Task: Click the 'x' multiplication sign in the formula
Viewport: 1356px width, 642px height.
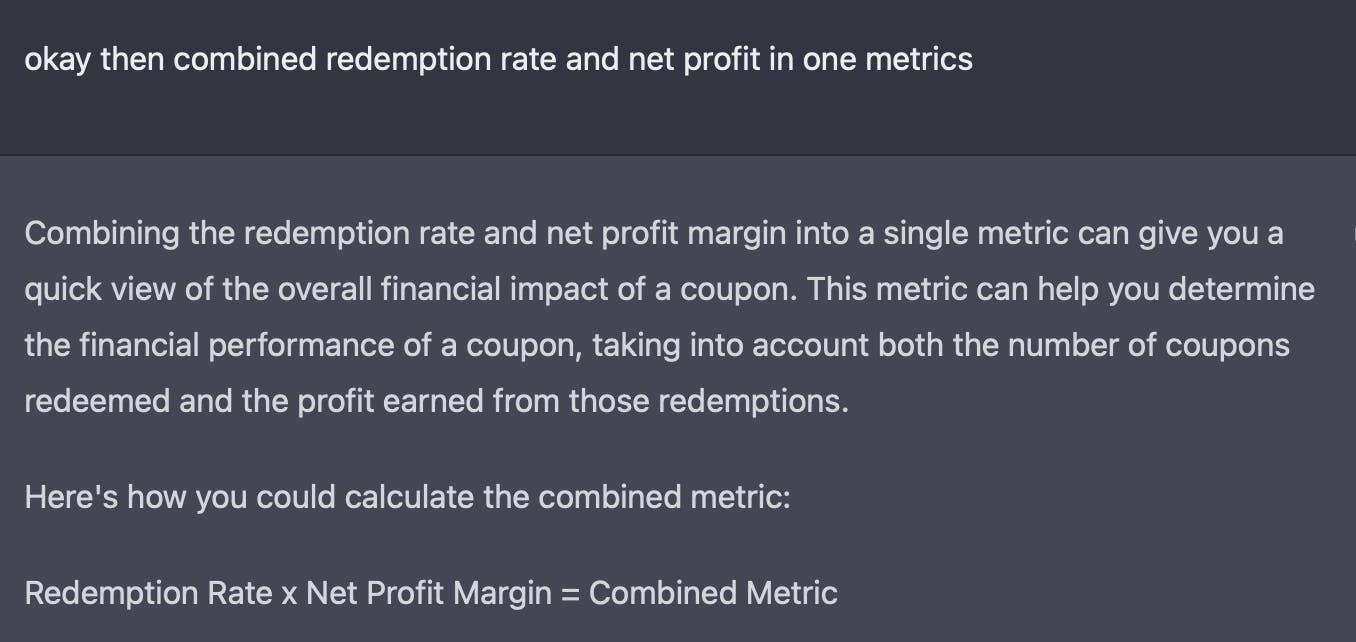Action: click(x=289, y=594)
